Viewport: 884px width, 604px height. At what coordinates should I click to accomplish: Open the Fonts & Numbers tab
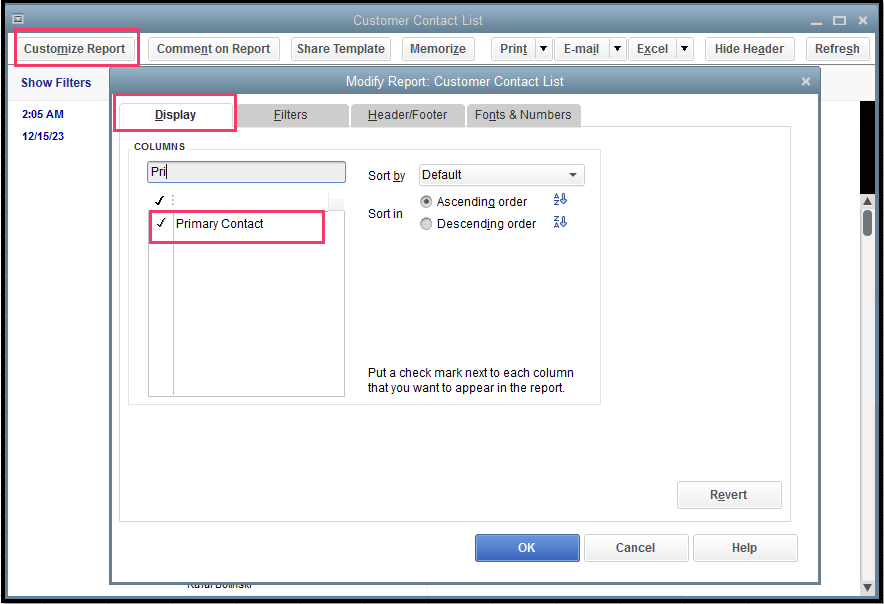(523, 115)
